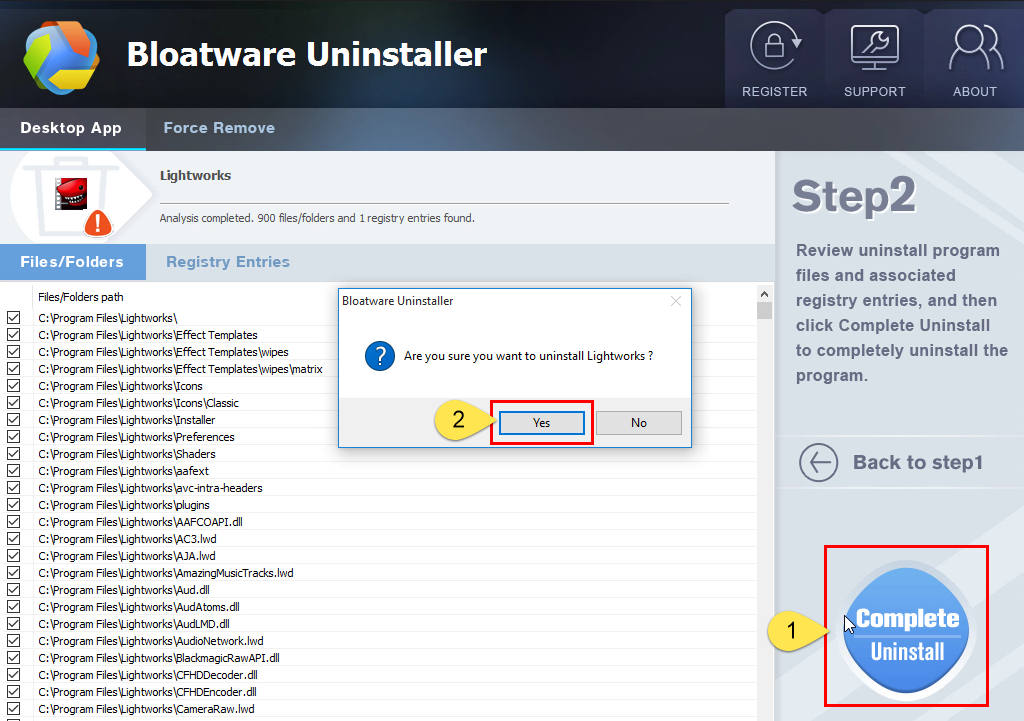Uncheck the Preferences folder checkbox
The width and height of the screenshot is (1024, 721).
14,437
